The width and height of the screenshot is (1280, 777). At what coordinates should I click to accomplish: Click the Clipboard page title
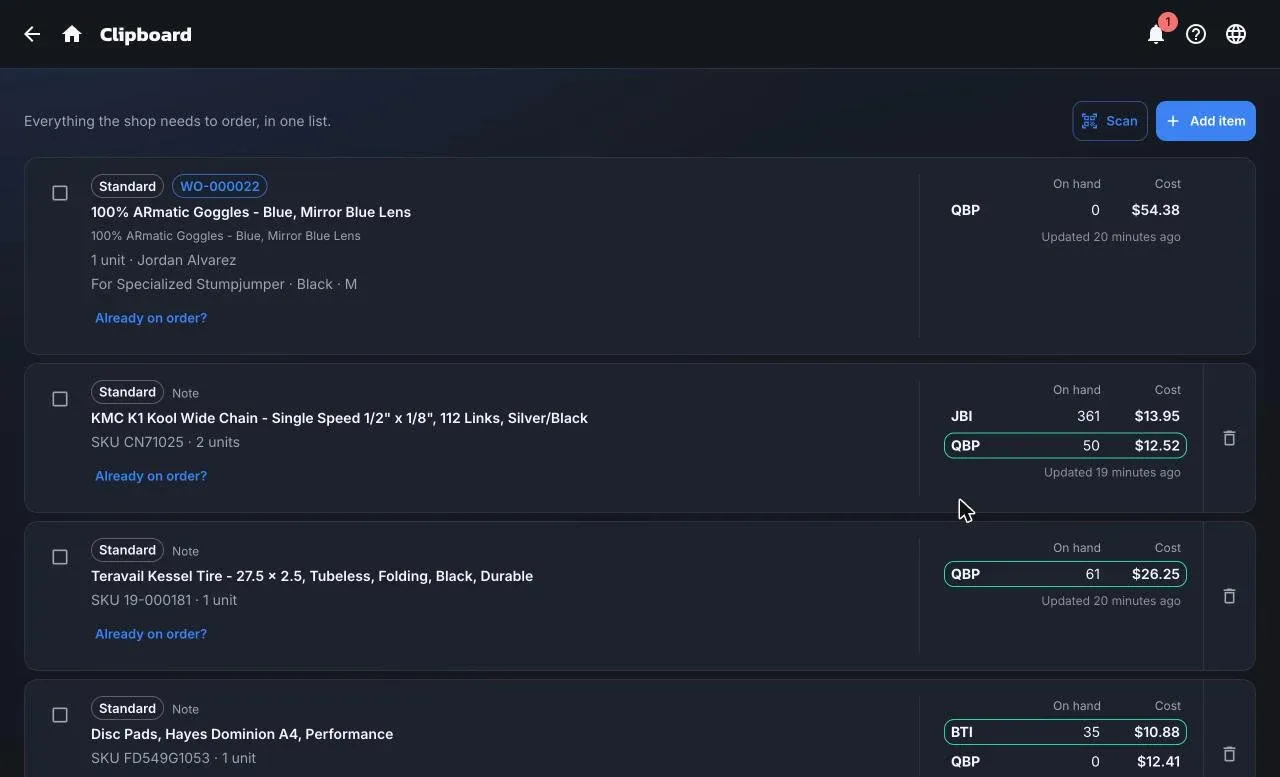coord(146,34)
